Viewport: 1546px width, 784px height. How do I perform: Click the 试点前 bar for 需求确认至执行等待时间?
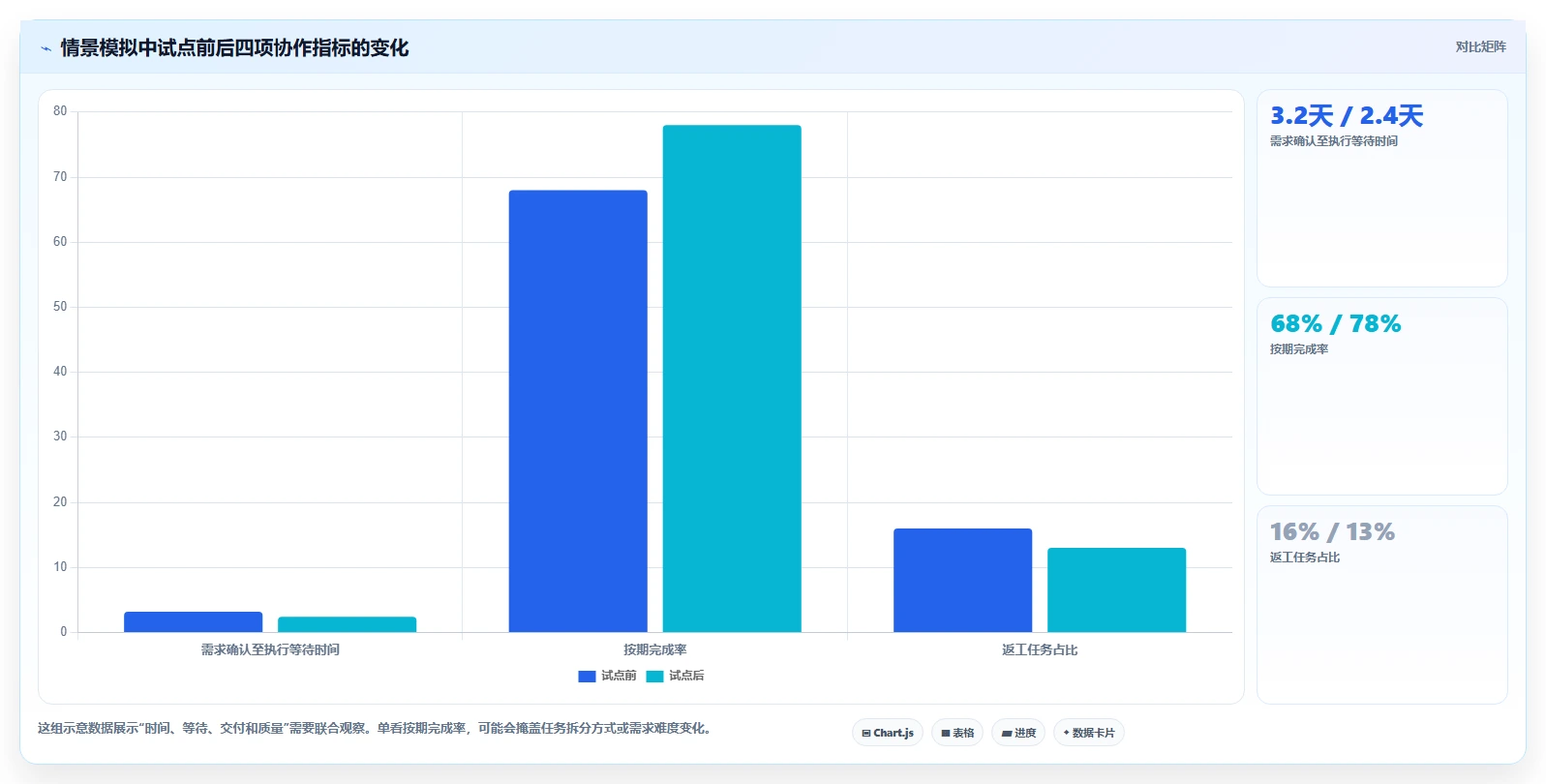[193, 621]
